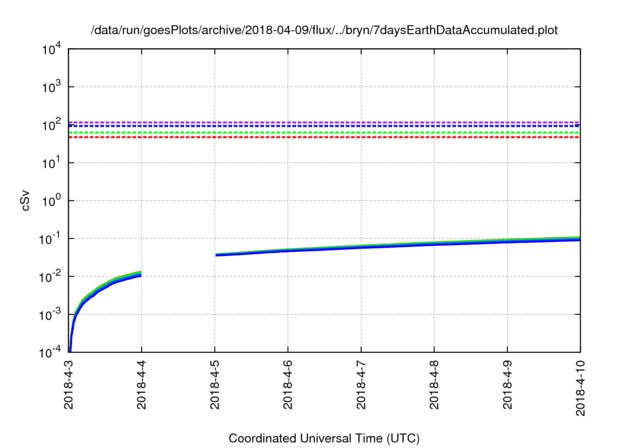Click the 10^0 y-axis tick label

51,200
